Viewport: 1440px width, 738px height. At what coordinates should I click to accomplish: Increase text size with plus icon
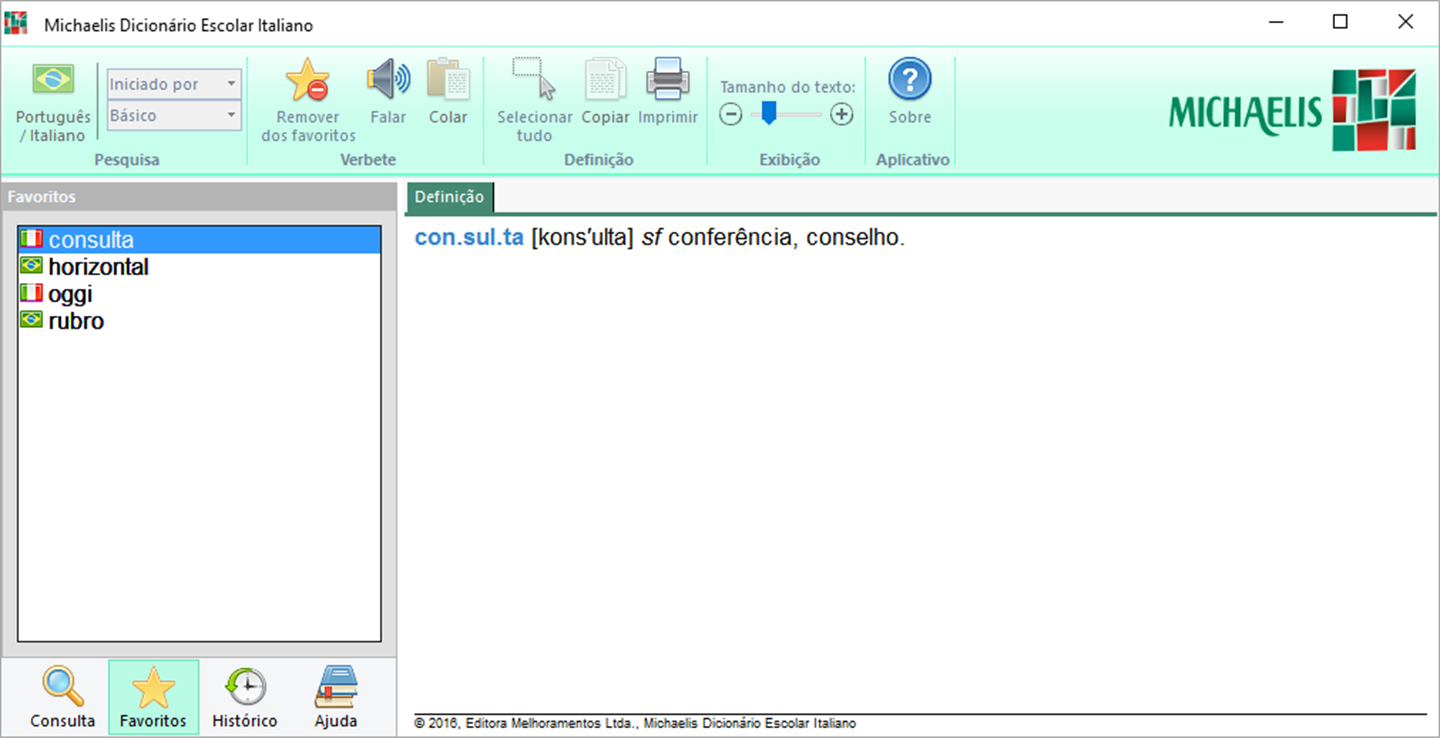click(842, 115)
